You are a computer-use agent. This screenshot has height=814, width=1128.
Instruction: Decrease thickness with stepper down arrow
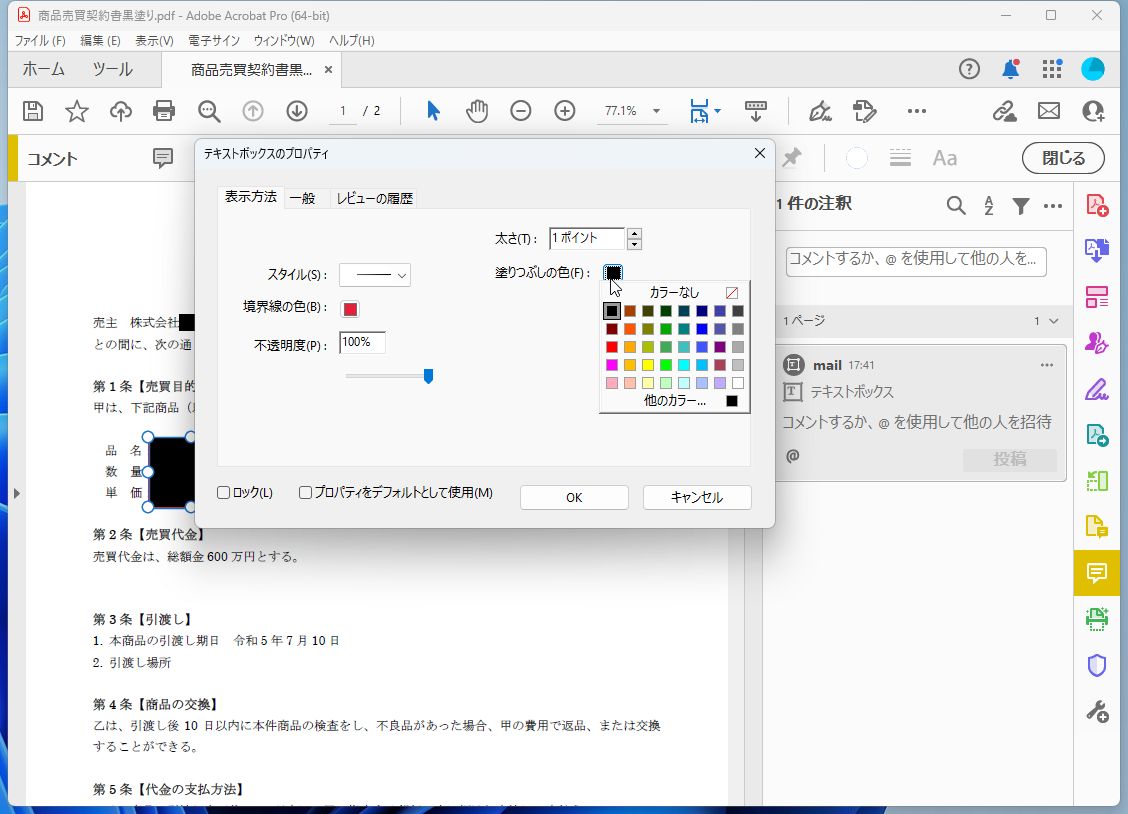tap(634, 244)
